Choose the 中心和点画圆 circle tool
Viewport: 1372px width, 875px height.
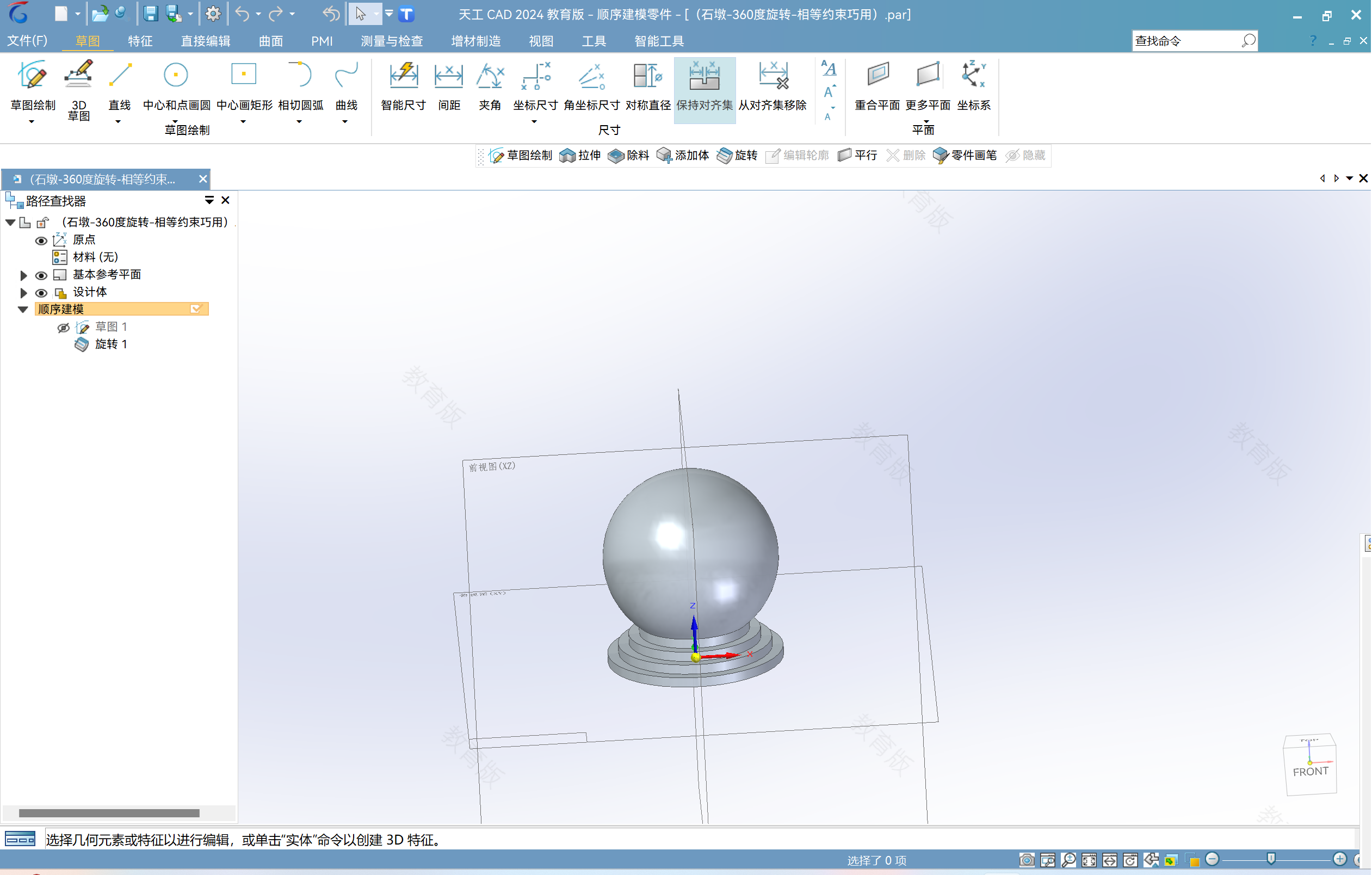(x=176, y=85)
